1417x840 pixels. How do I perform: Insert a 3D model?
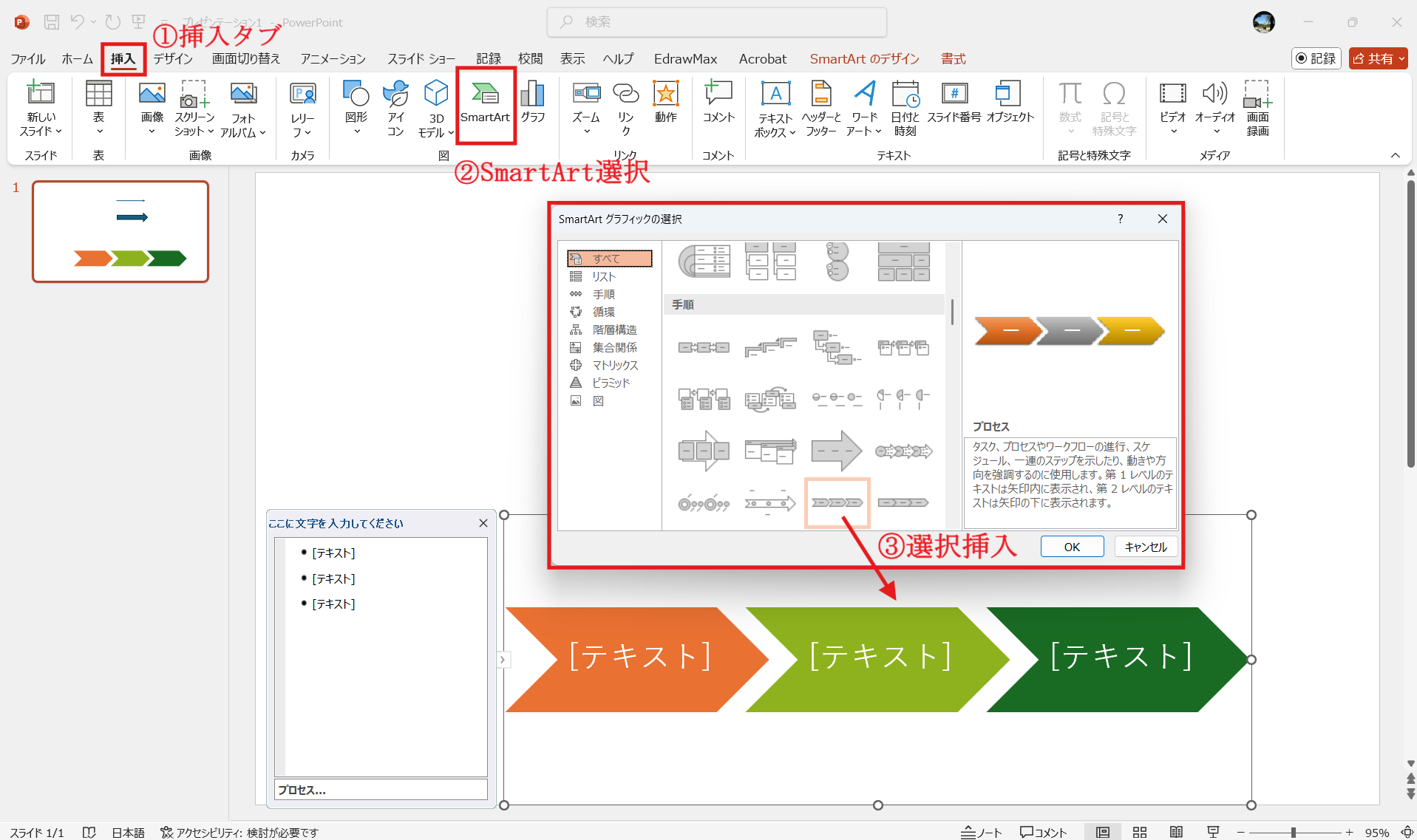tap(435, 108)
